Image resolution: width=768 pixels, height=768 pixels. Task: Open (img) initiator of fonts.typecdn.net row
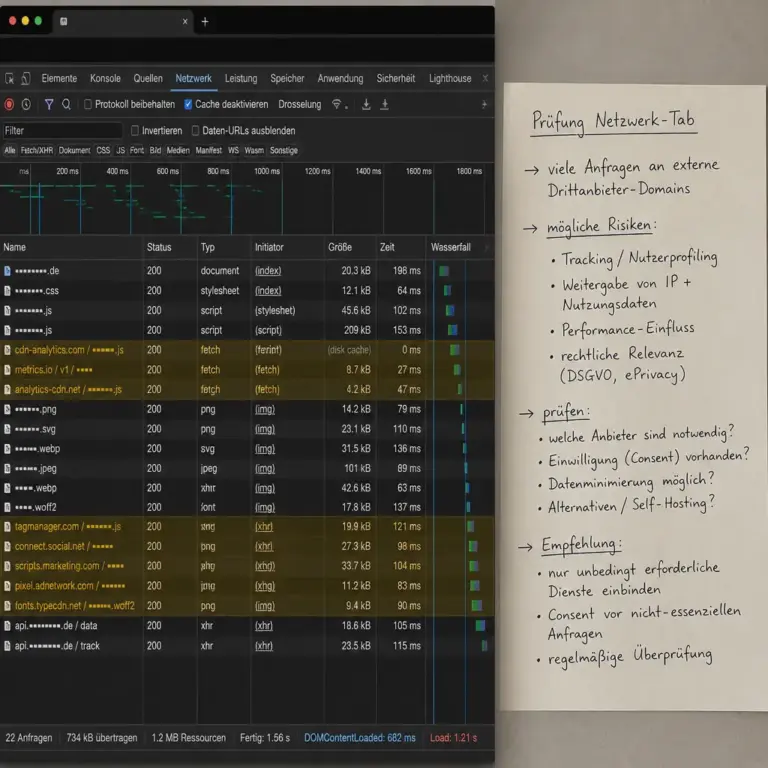[x=264, y=606]
